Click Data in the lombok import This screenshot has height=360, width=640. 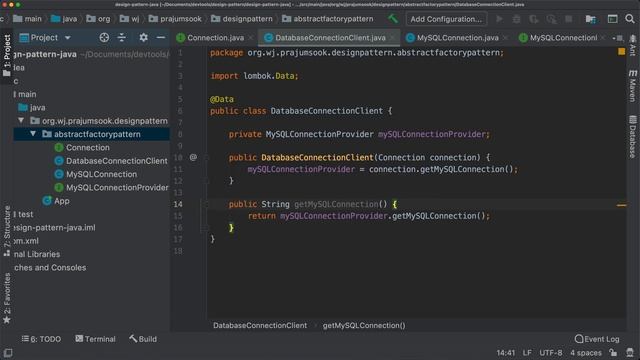[x=284, y=76]
